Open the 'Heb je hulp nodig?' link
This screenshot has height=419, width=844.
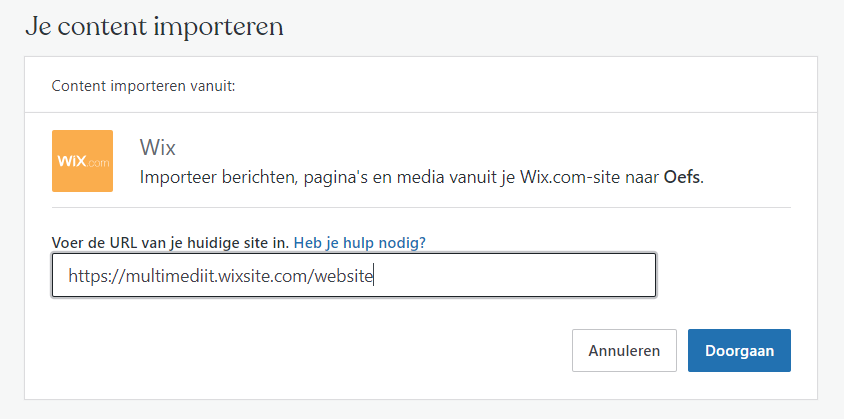click(x=360, y=242)
